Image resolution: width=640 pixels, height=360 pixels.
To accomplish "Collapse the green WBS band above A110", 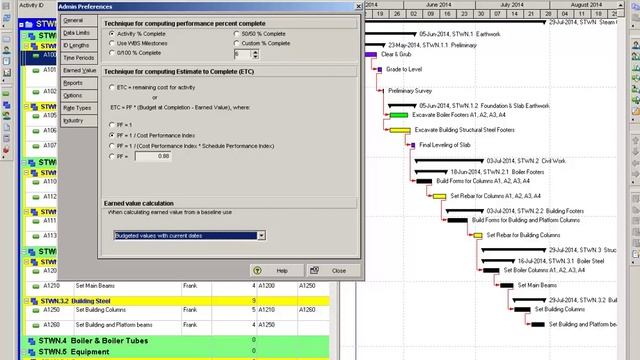I will (x=24, y=162).
